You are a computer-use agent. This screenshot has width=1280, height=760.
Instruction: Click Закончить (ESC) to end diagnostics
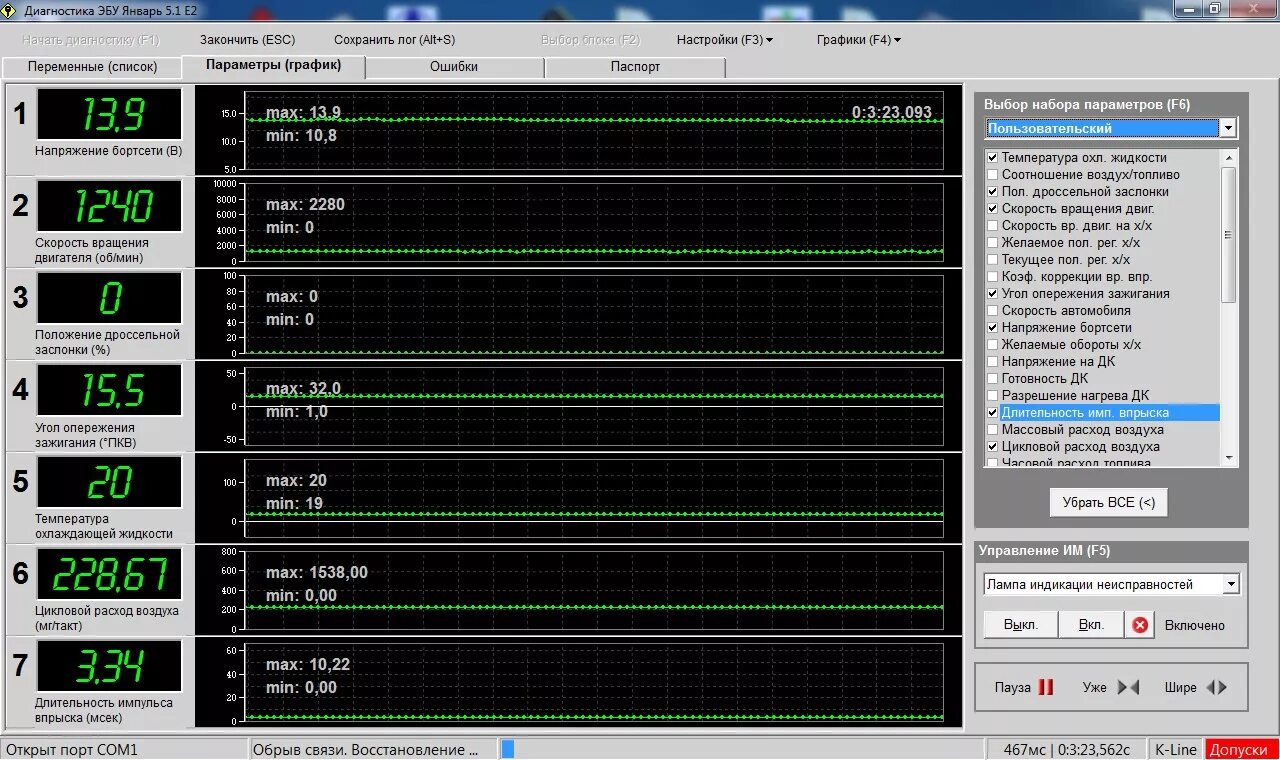pyautogui.click(x=247, y=40)
